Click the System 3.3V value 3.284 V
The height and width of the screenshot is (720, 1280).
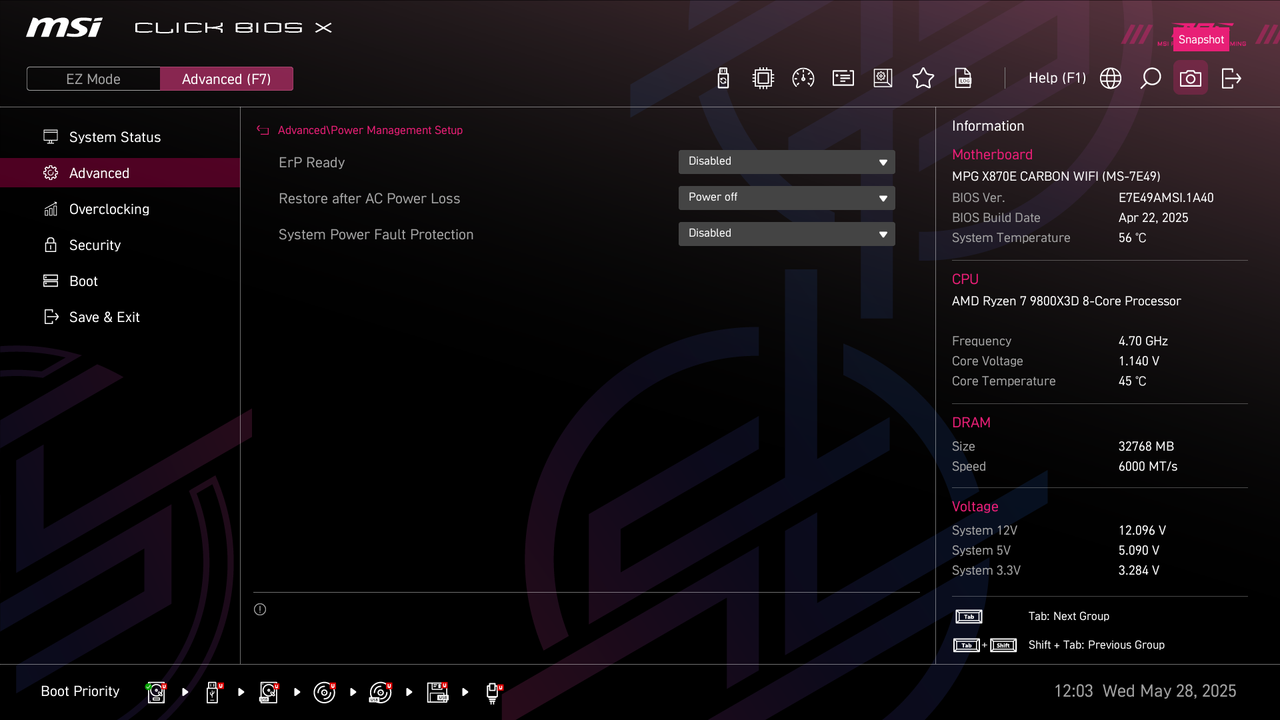(x=1139, y=571)
